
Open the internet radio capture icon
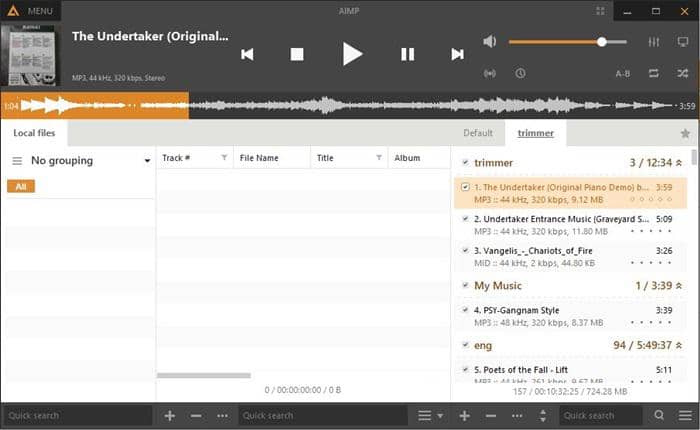(490, 73)
